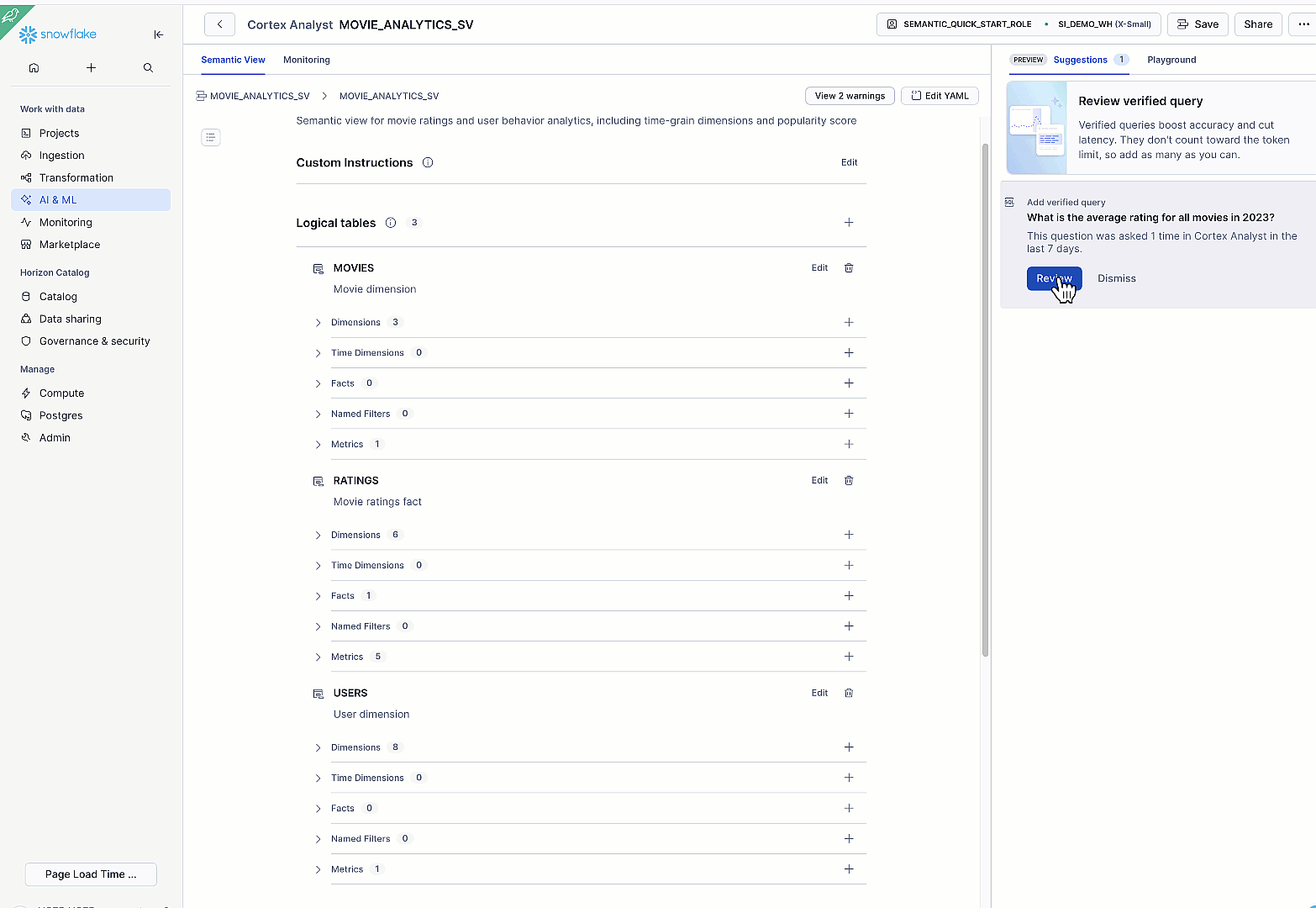Open the Playground tab
Image resolution: width=1316 pixels, height=908 pixels.
[1171, 60]
